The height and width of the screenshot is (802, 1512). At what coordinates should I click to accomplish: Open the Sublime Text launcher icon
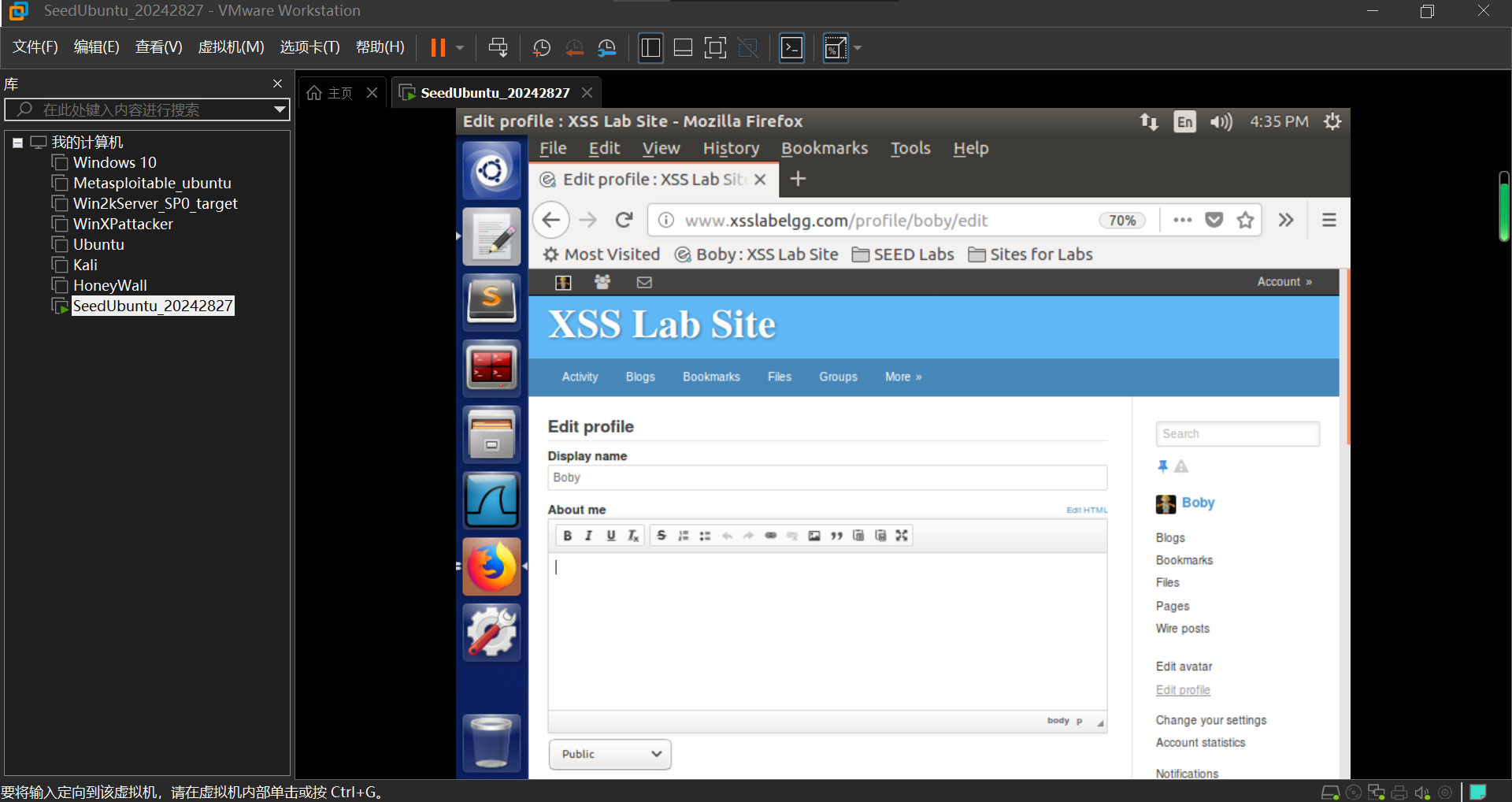[491, 301]
